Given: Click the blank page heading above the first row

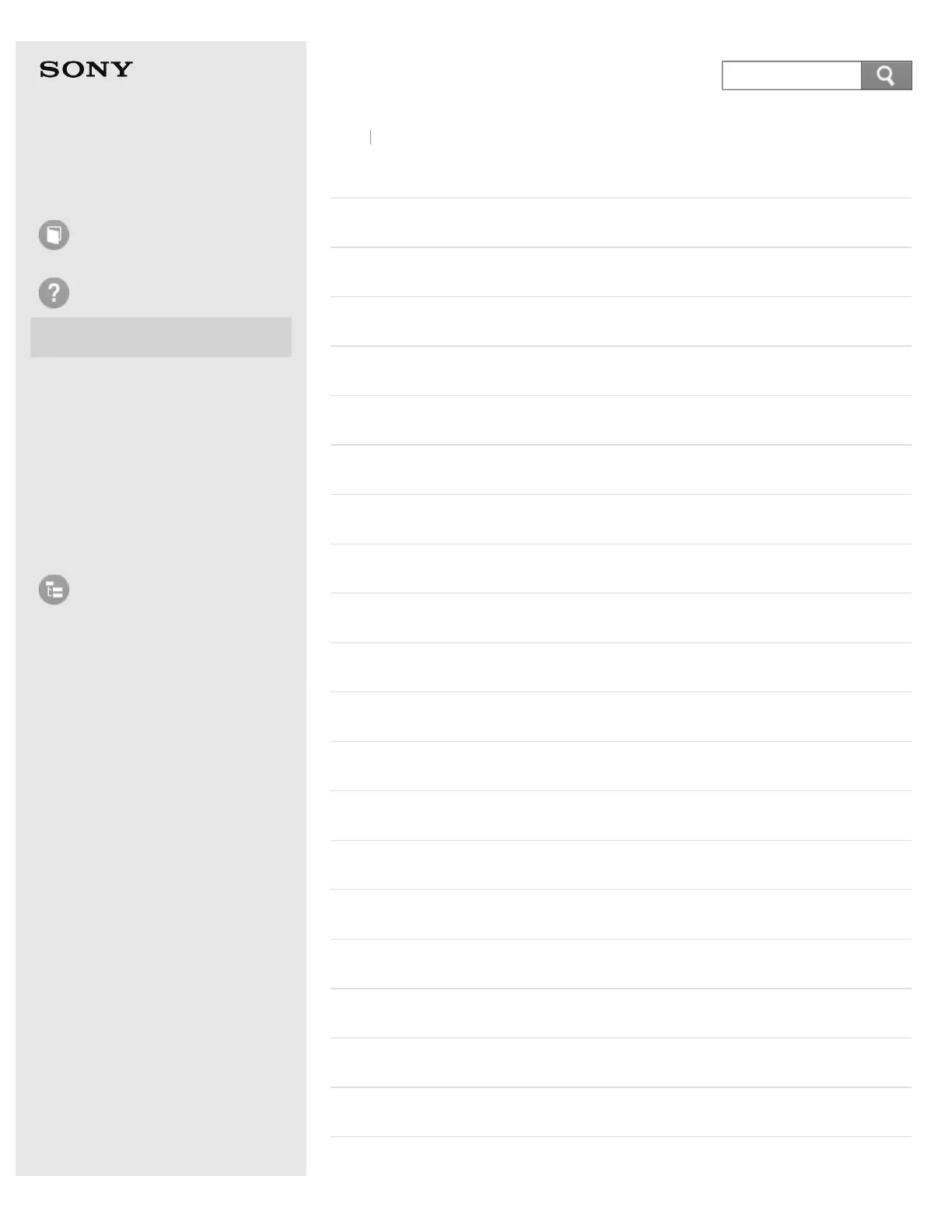Looking at the screenshot, I should pyautogui.click(x=621, y=173).
